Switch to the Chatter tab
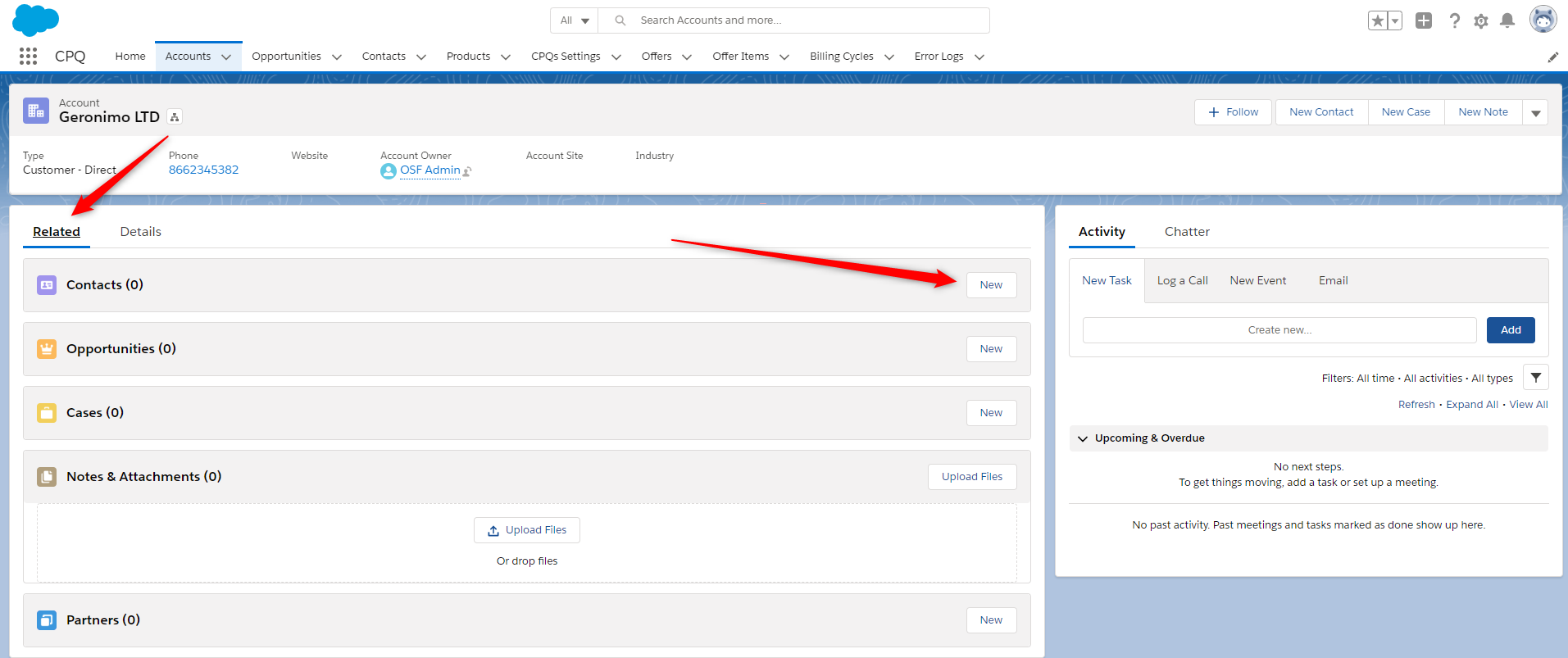 point(1187,232)
